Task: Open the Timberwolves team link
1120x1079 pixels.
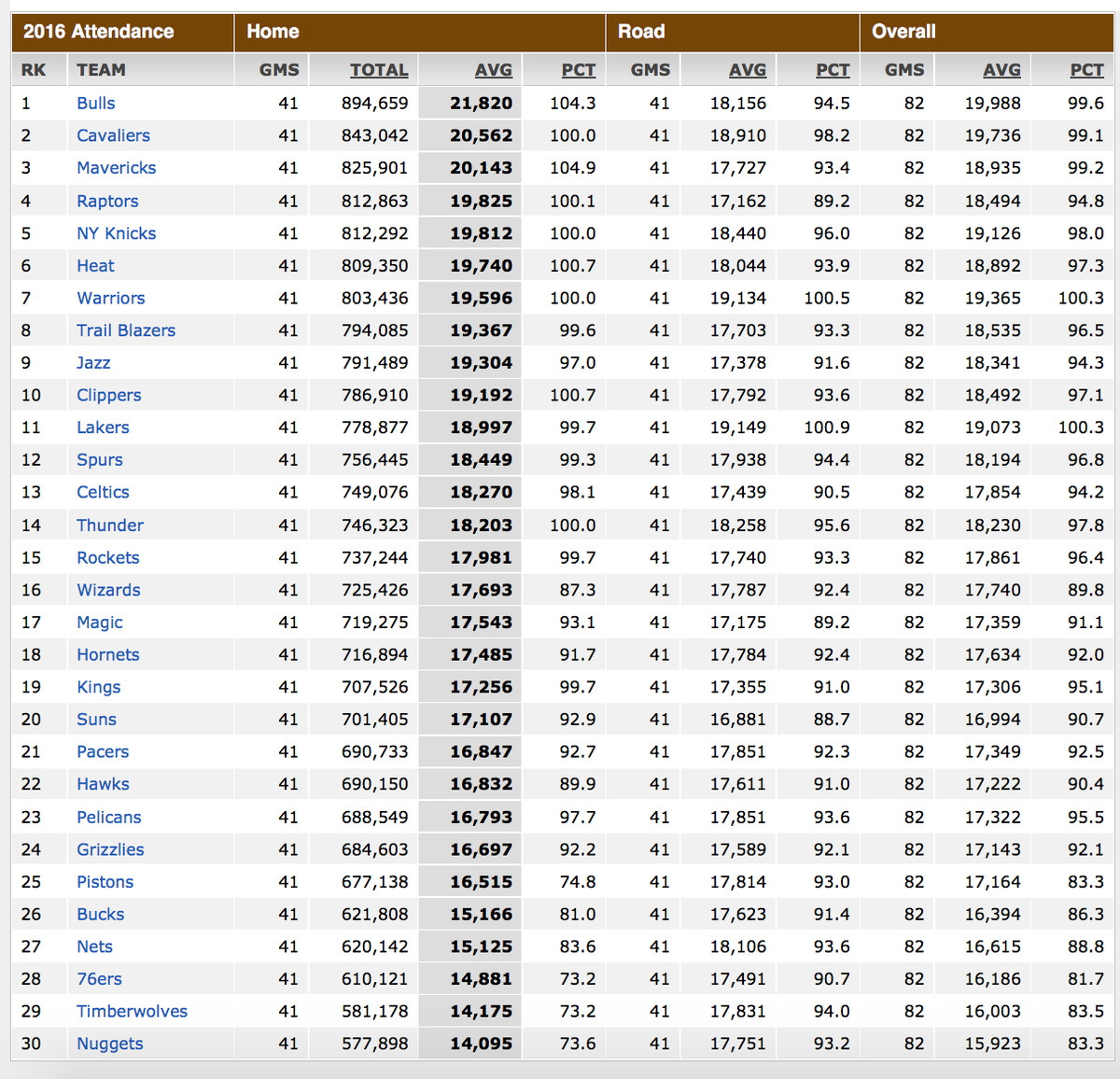Action: point(132,1012)
